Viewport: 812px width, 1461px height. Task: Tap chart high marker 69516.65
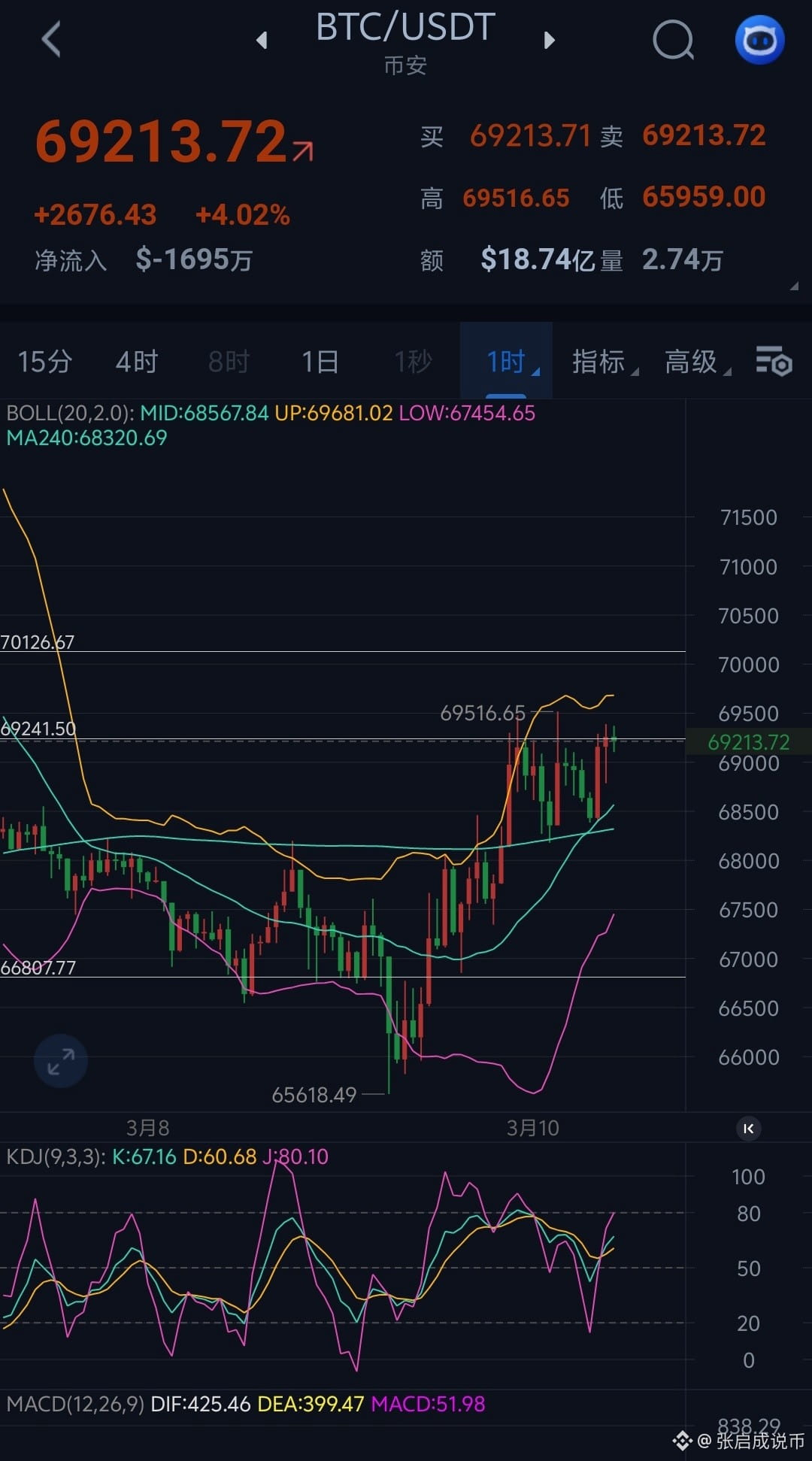(x=483, y=713)
